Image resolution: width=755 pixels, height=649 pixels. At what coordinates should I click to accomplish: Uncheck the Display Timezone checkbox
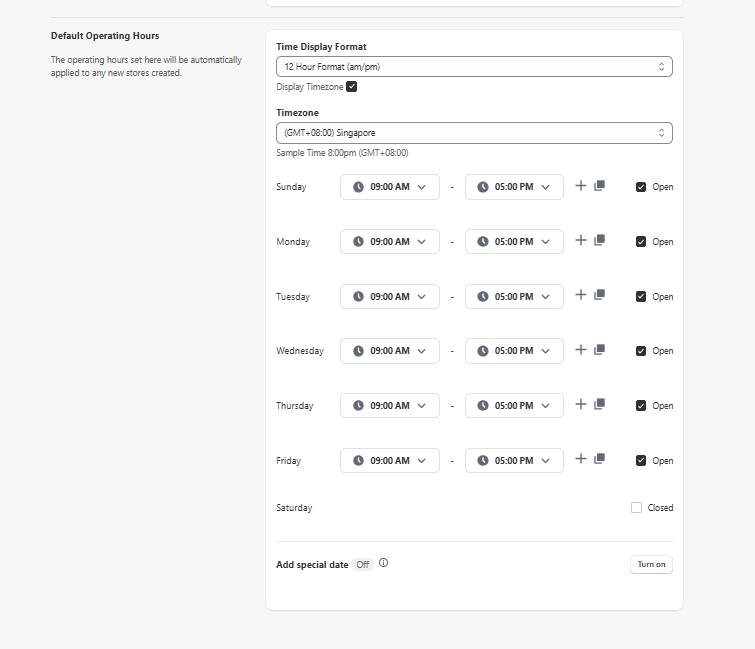click(x=351, y=87)
